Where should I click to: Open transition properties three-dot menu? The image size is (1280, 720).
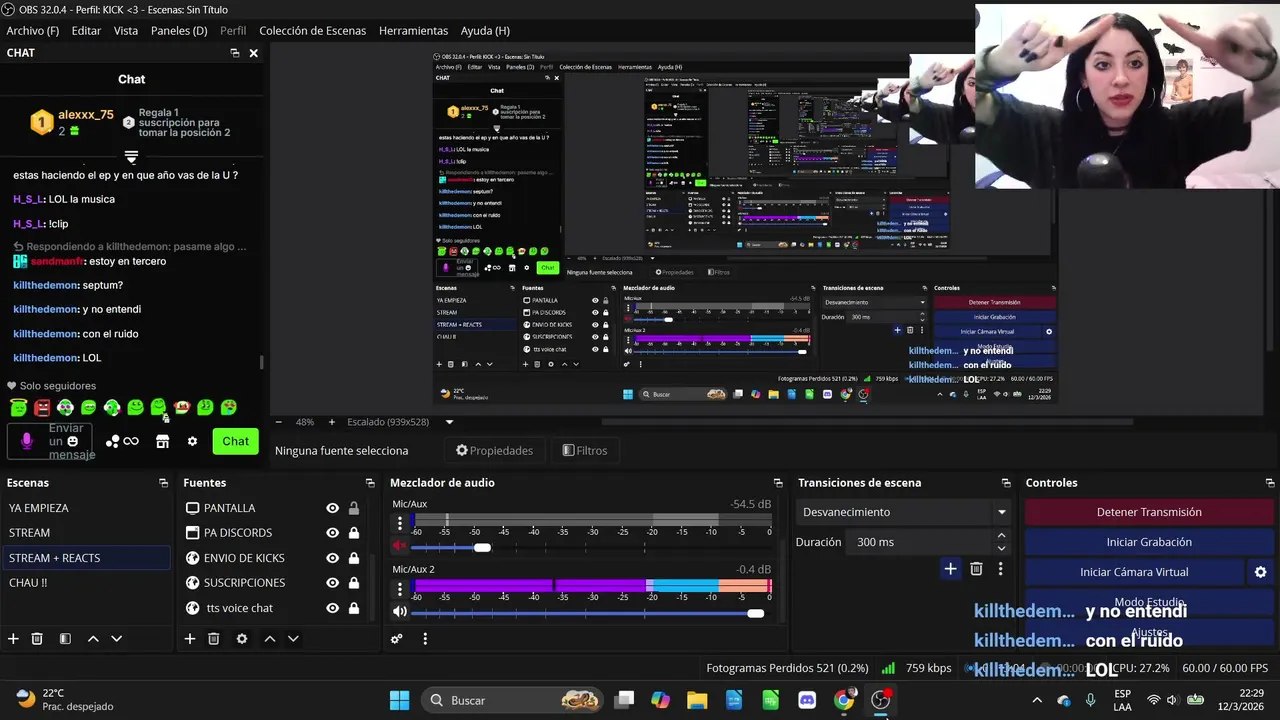point(1000,569)
